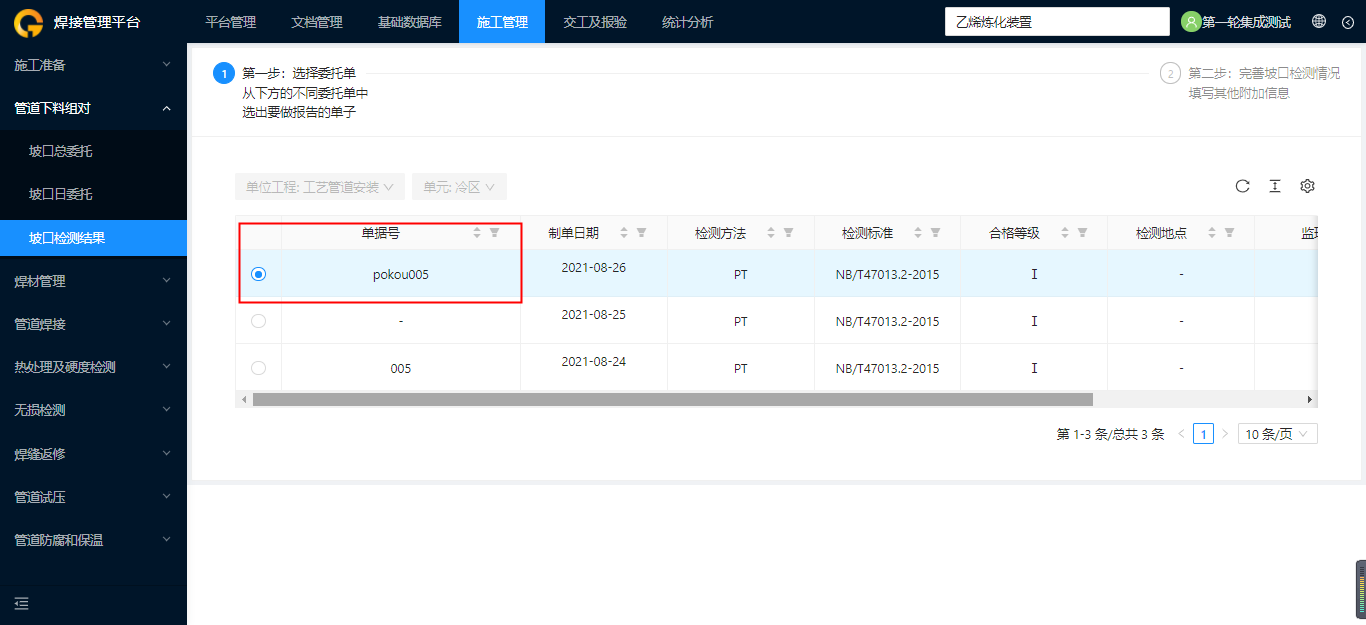The height and width of the screenshot is (625, 1366).
Task: Expand 热处理及硬度检测 sidebar section
Action: 93,367
